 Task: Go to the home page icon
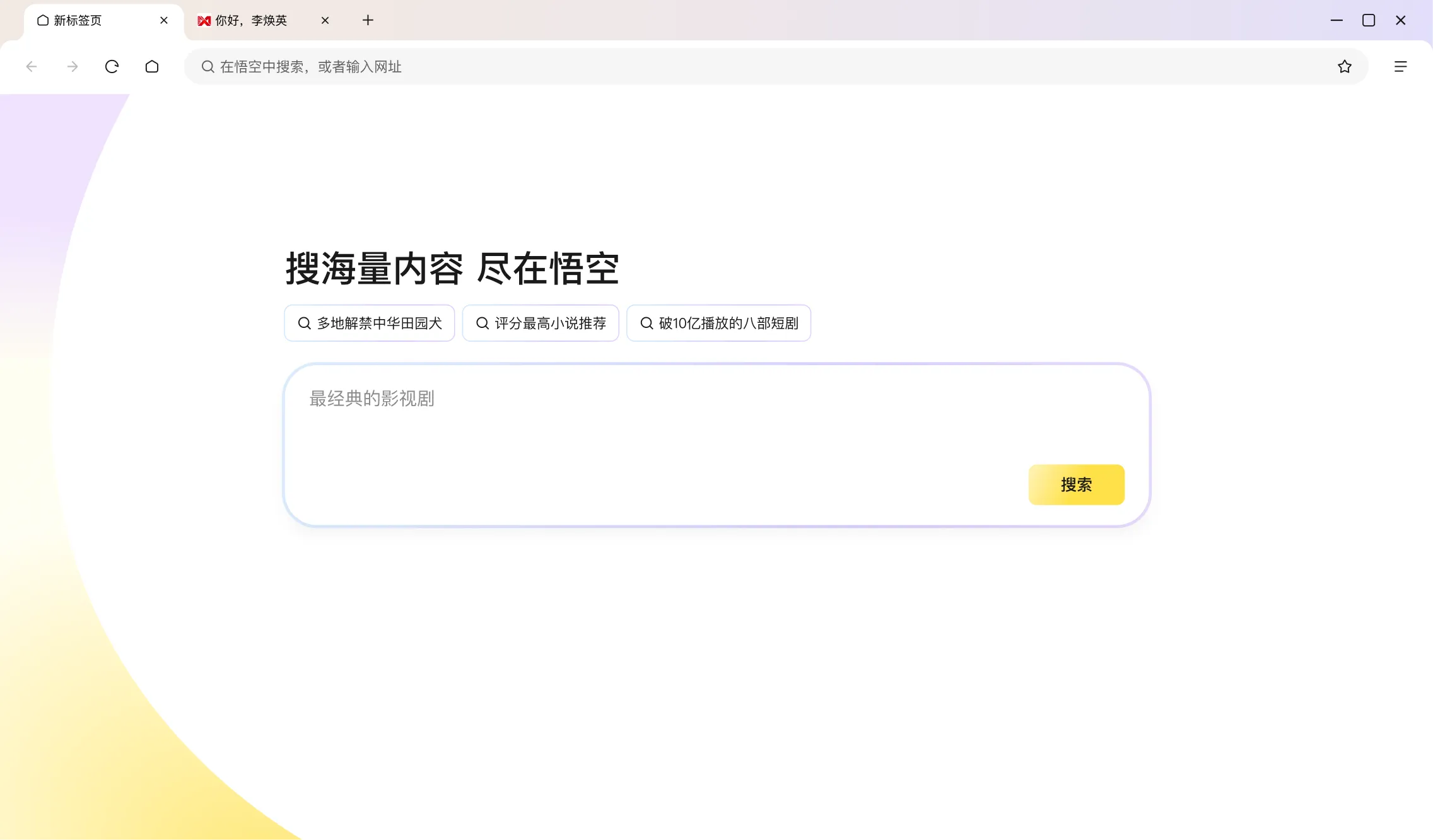(152, 66)
